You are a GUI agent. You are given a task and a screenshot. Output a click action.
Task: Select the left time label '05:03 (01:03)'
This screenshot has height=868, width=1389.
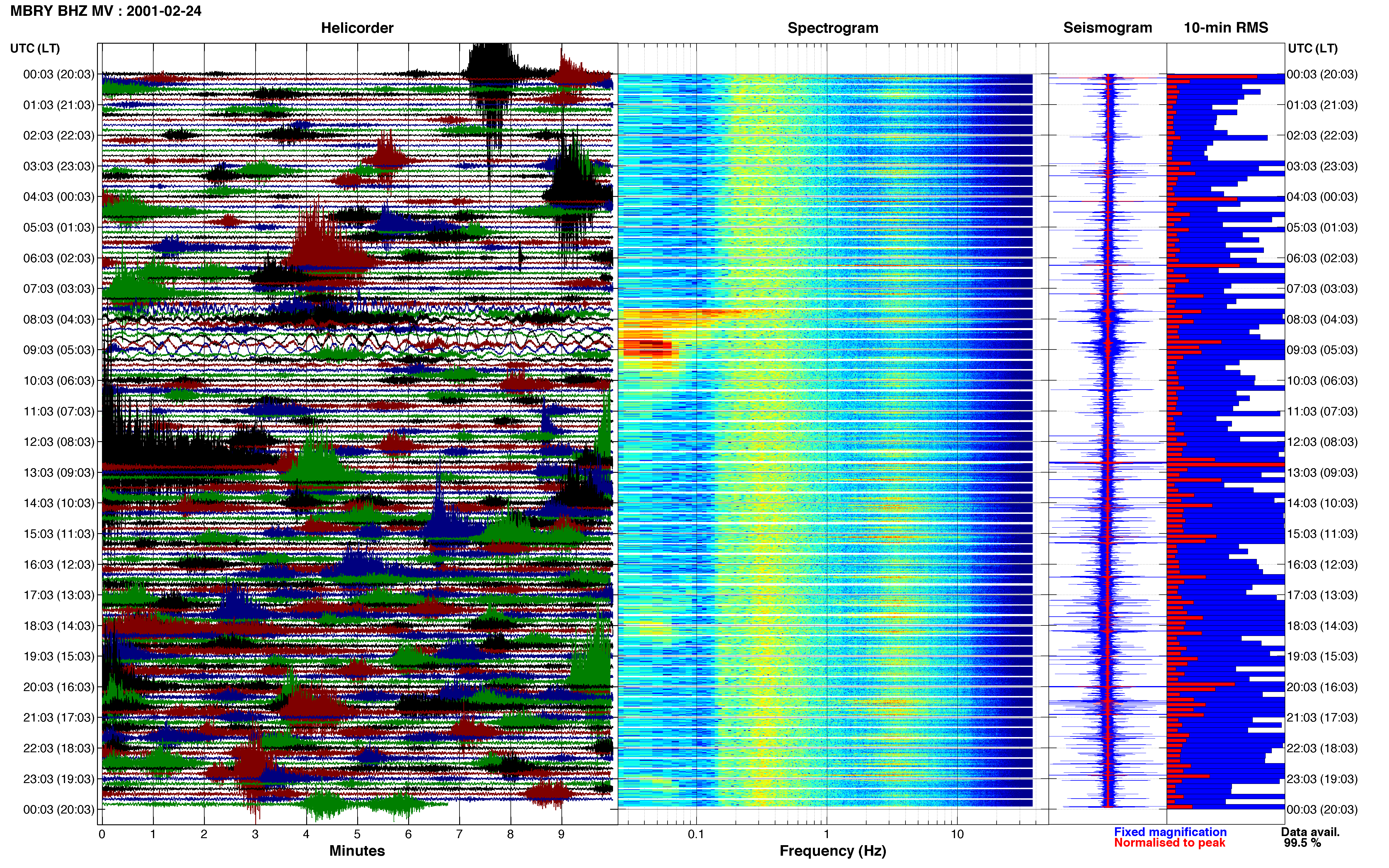point(59,227)
